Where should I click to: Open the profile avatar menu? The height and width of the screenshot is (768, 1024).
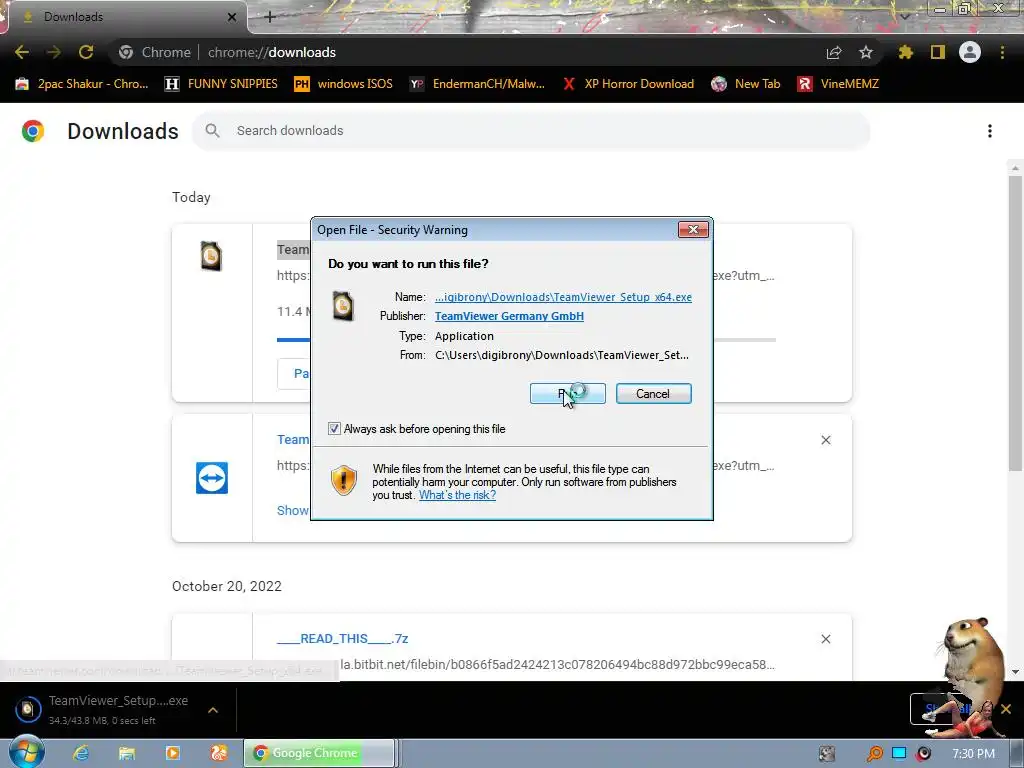pyautogui.click(x=970, y=52)
